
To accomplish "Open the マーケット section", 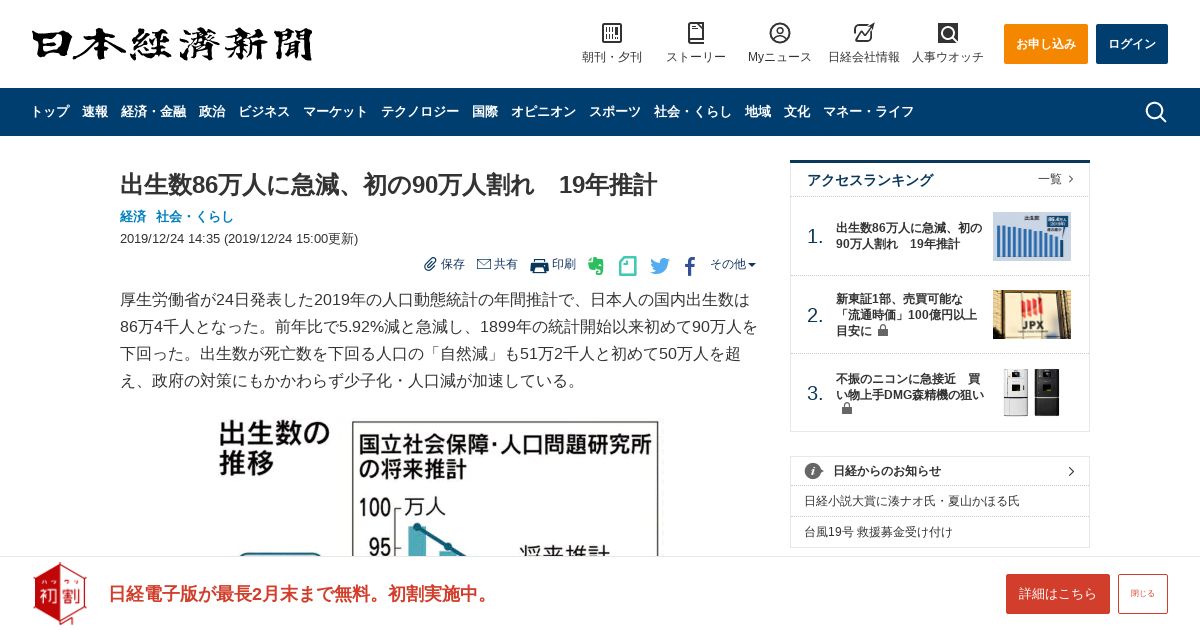I will click(x=335, y=112).
